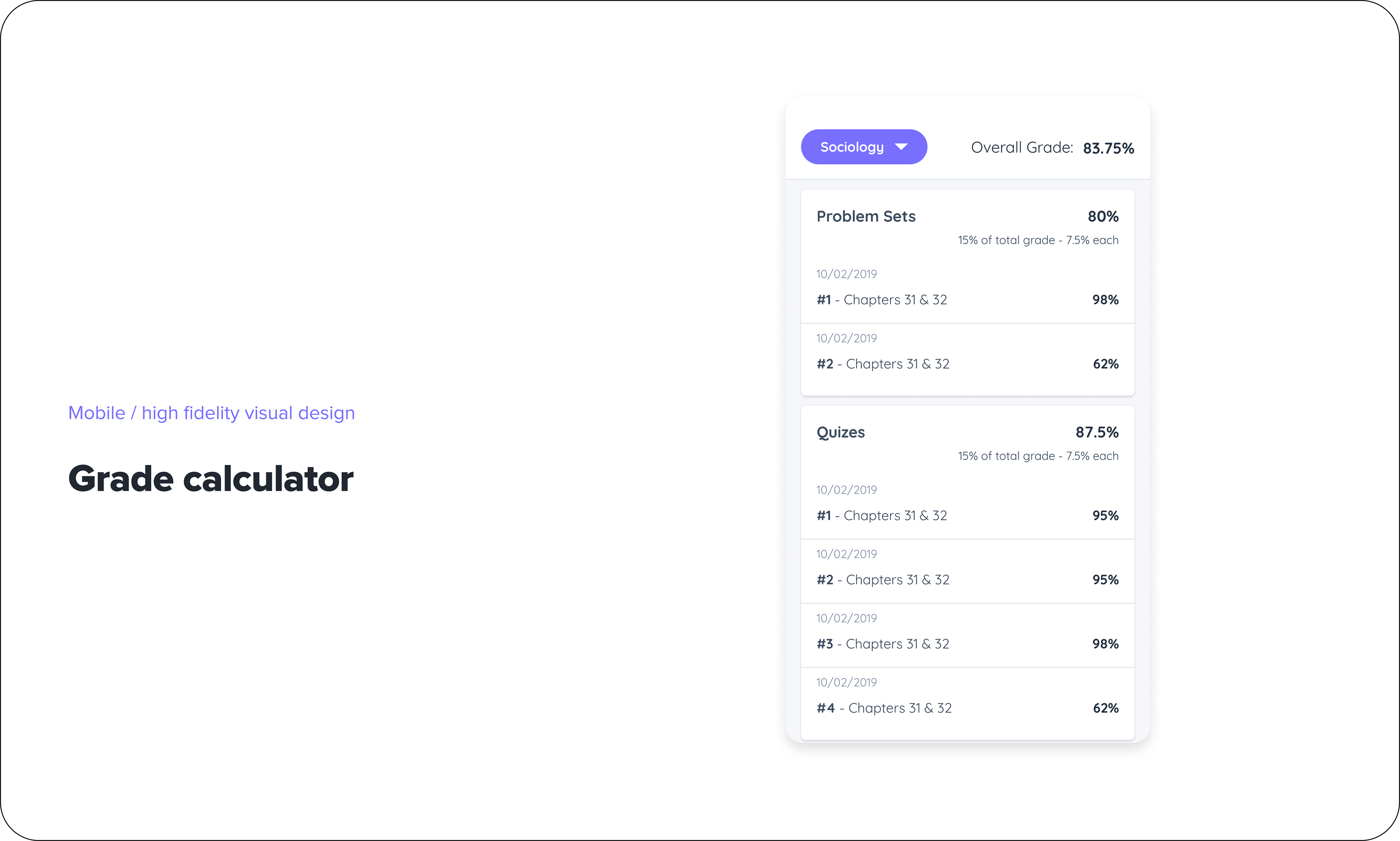
Task: Select the 98% grade of Problem Set #1
Action: pyautogui.click(x=1105, y=299)
